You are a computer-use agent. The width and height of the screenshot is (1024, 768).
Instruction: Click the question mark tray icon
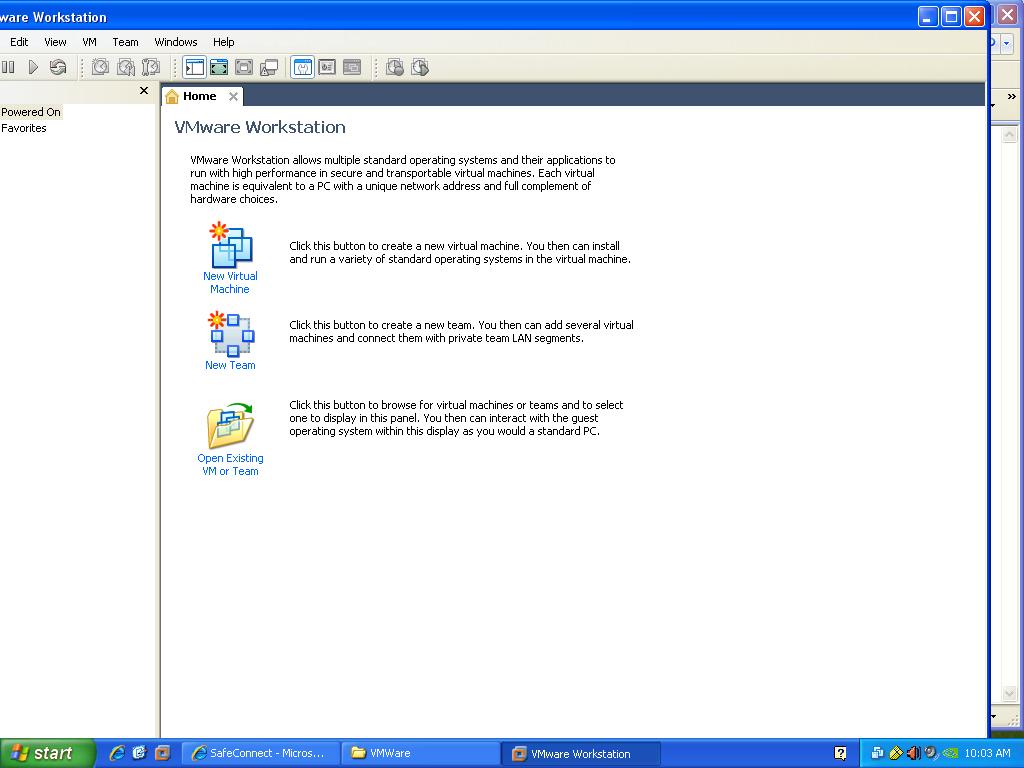click(840, 753)
